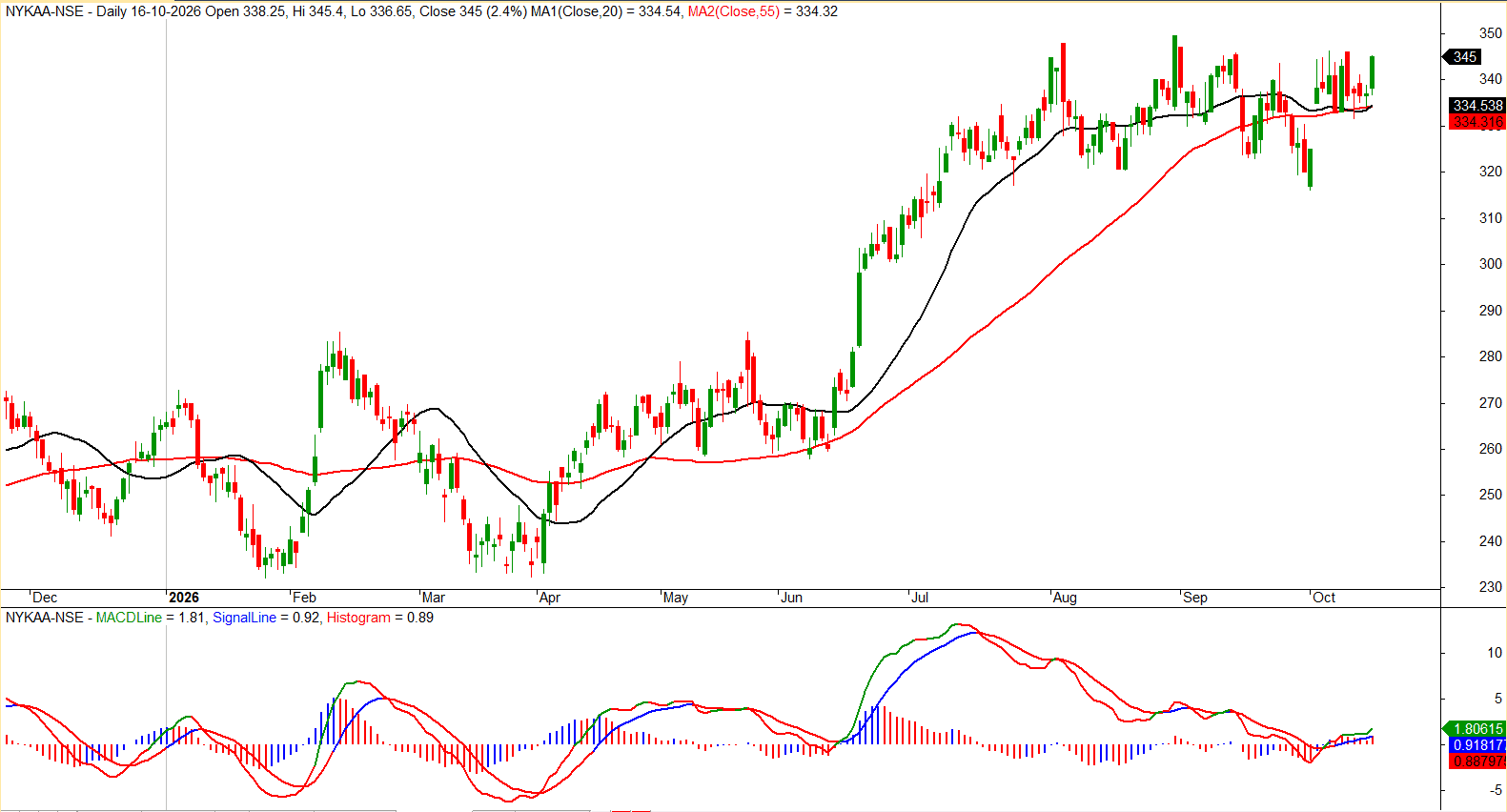1507x812 pixels.
Task: Click the black 334.538 MA value tag
Action: (1476, 106)
